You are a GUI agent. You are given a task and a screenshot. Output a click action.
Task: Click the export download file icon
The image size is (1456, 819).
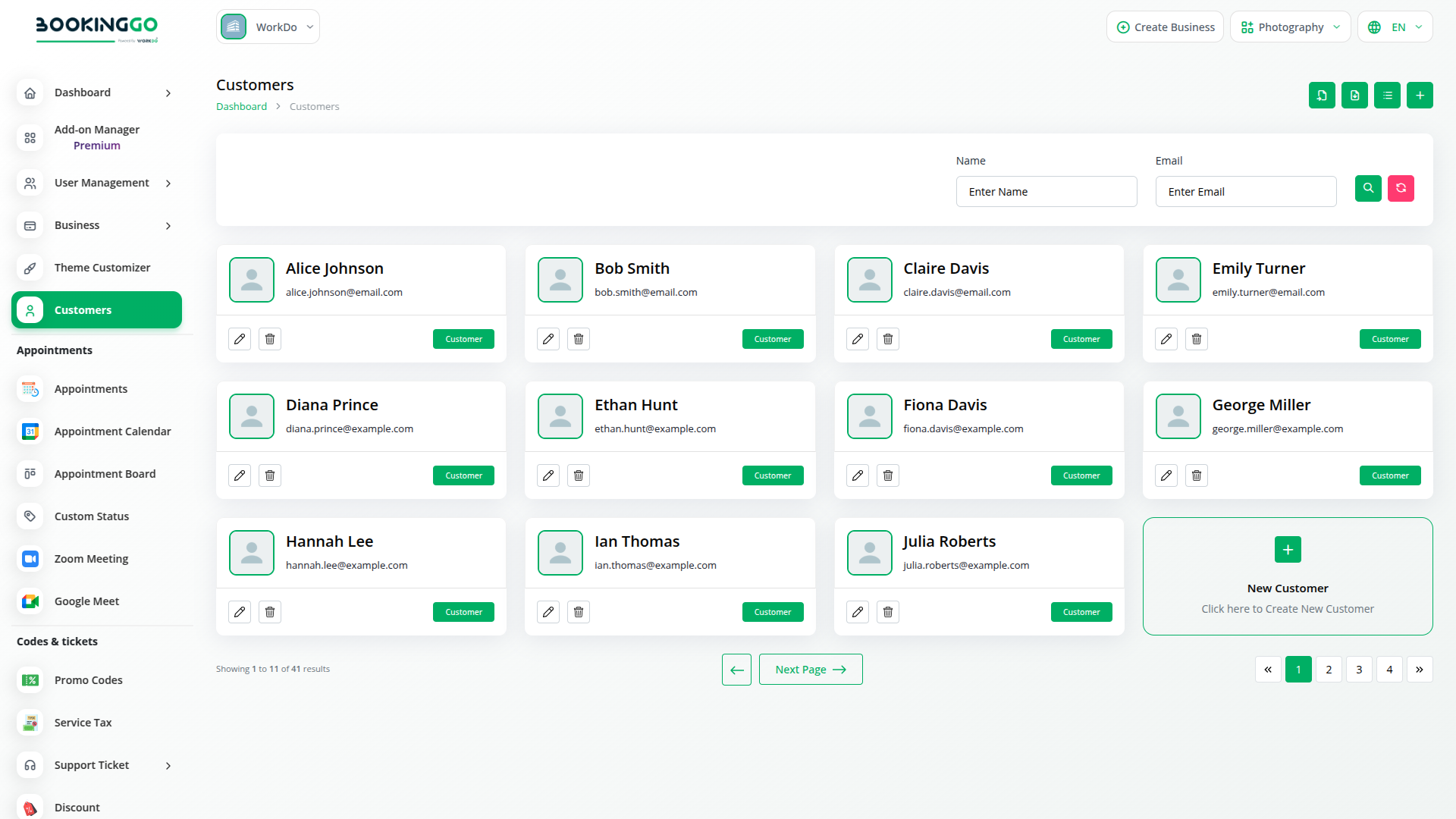click(1354, 96)
